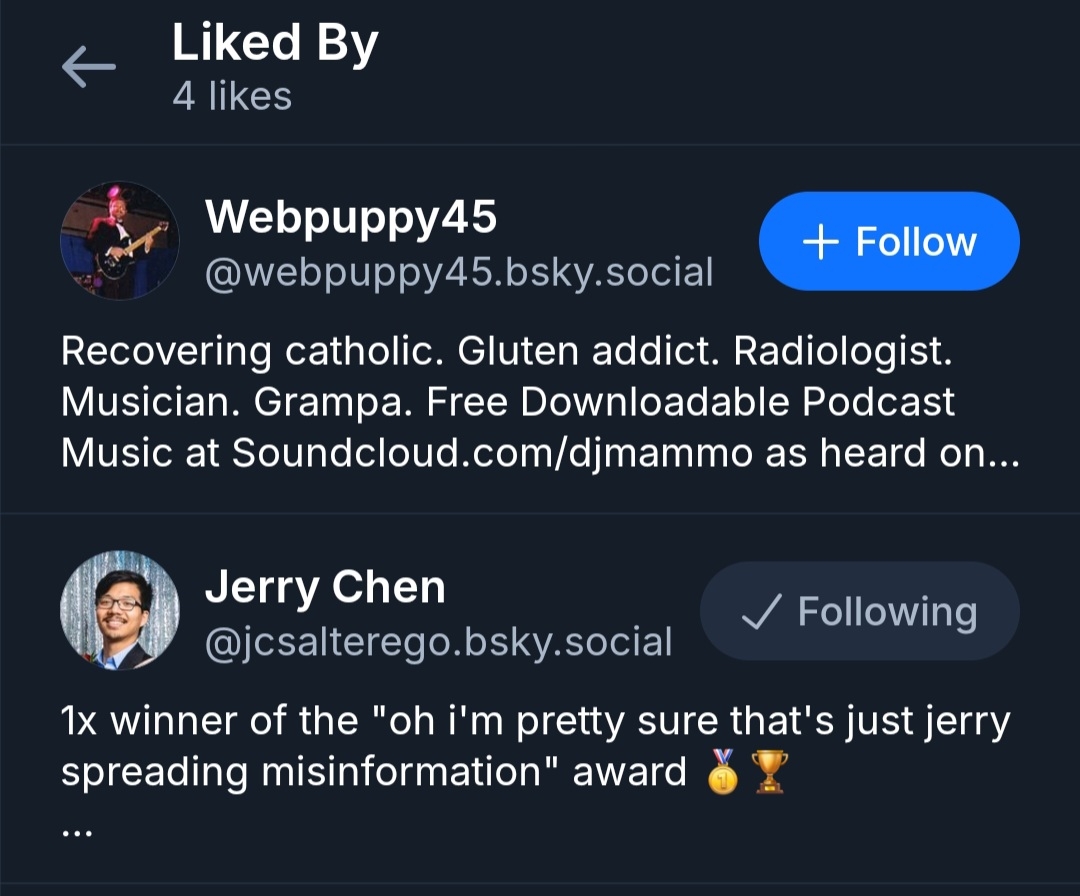Open Webpuppy45's guitar player avatar
Screen dimensions: 1080x896
(x=120, y=243)
